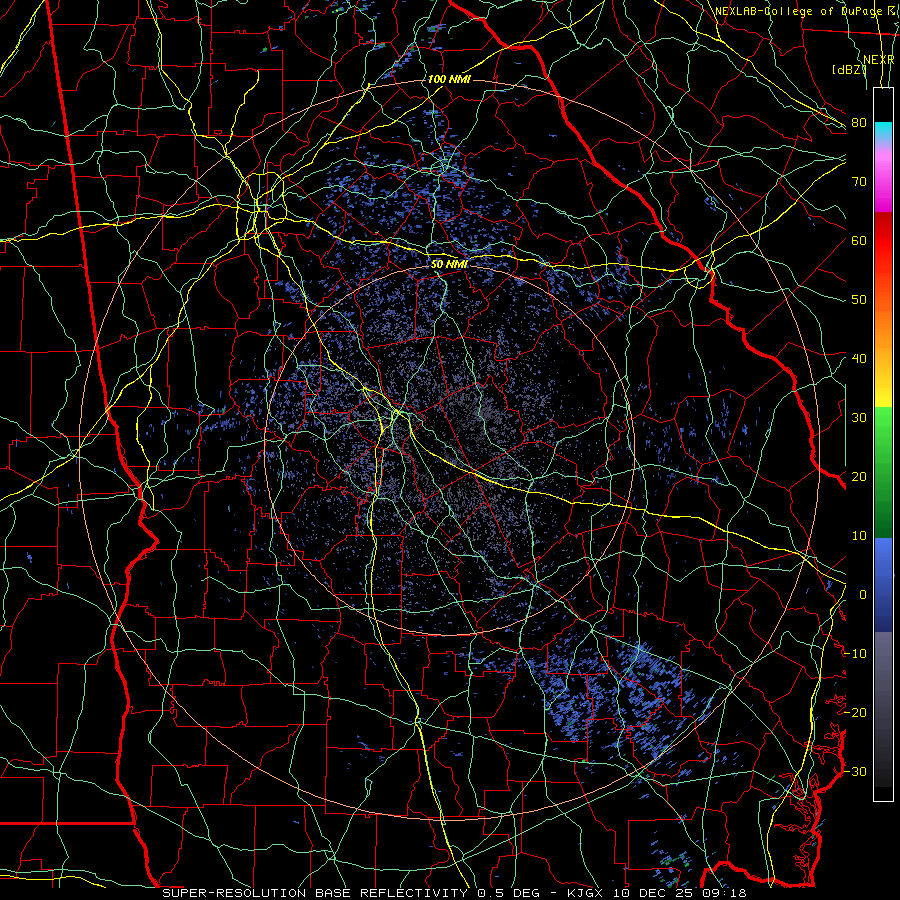Click the 10 value on the dBZ scale
This screenshot has width=900, height=900.
859,536
